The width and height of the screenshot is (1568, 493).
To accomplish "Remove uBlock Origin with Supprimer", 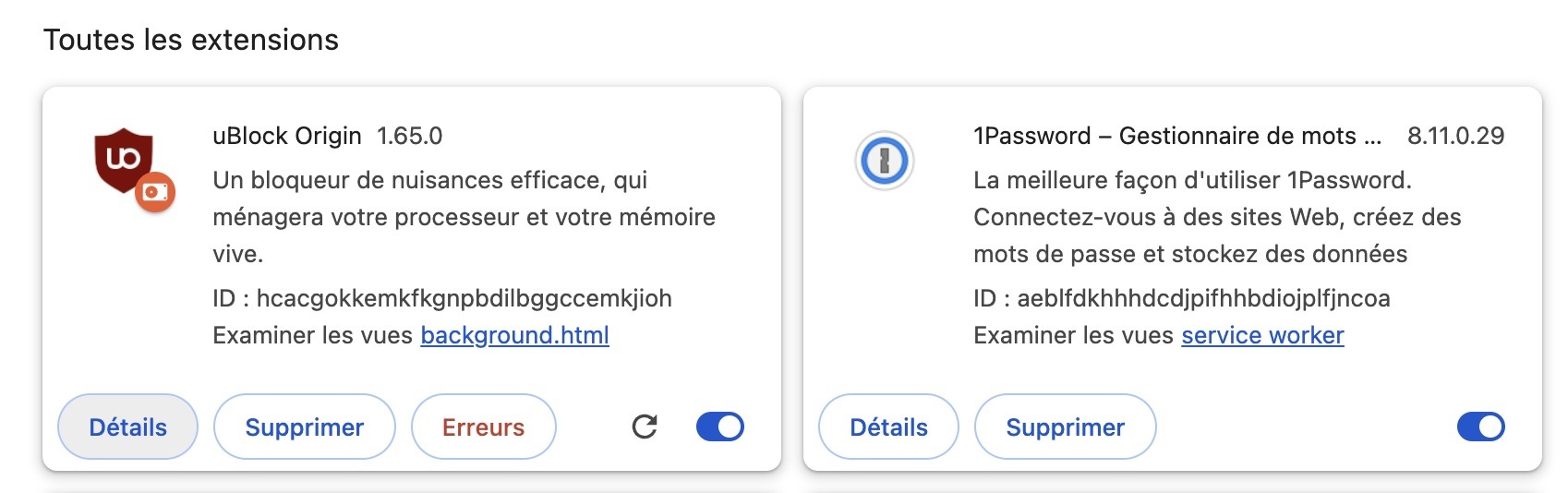I will point(305,427).
